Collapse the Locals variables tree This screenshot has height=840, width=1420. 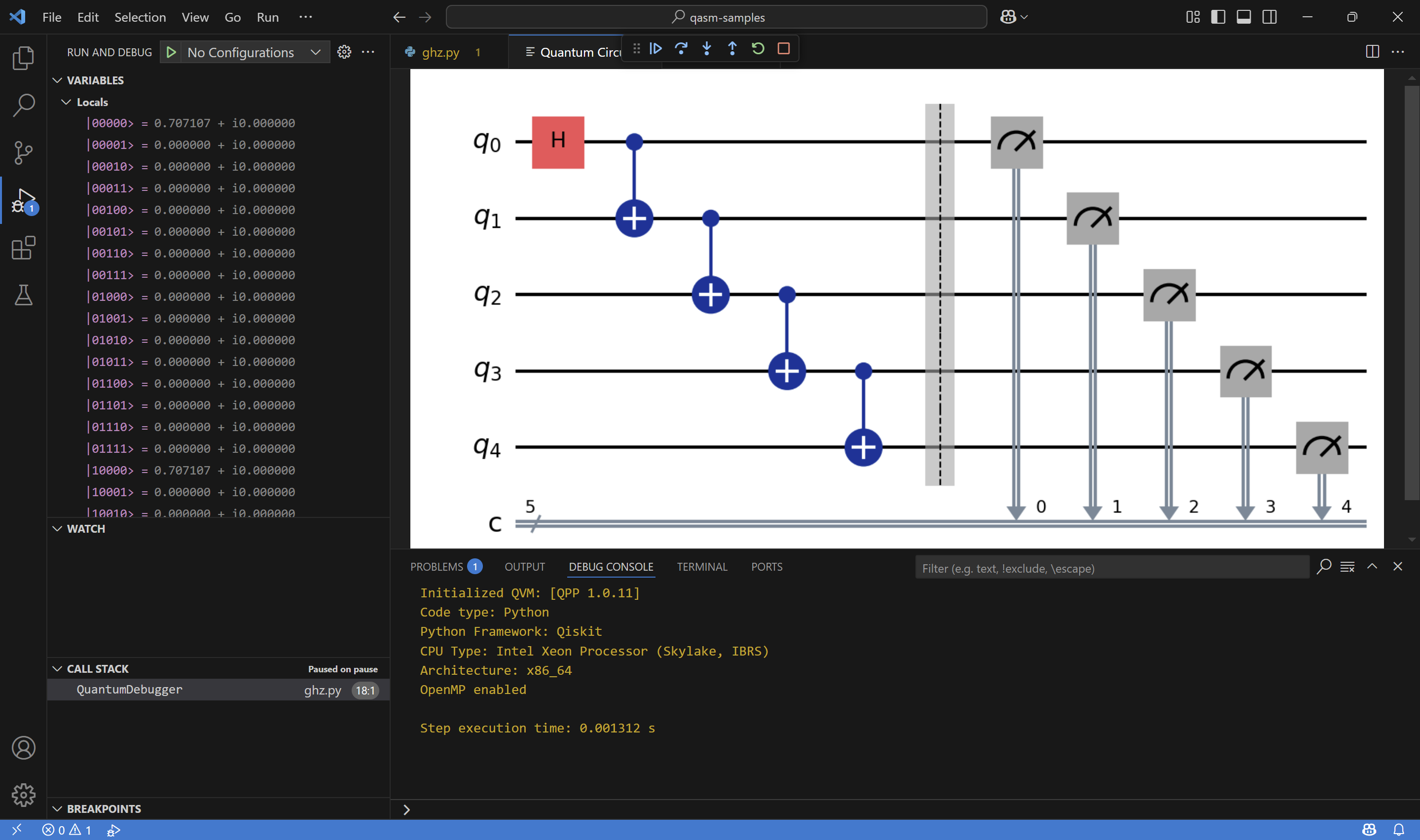(x=66, y=102)
